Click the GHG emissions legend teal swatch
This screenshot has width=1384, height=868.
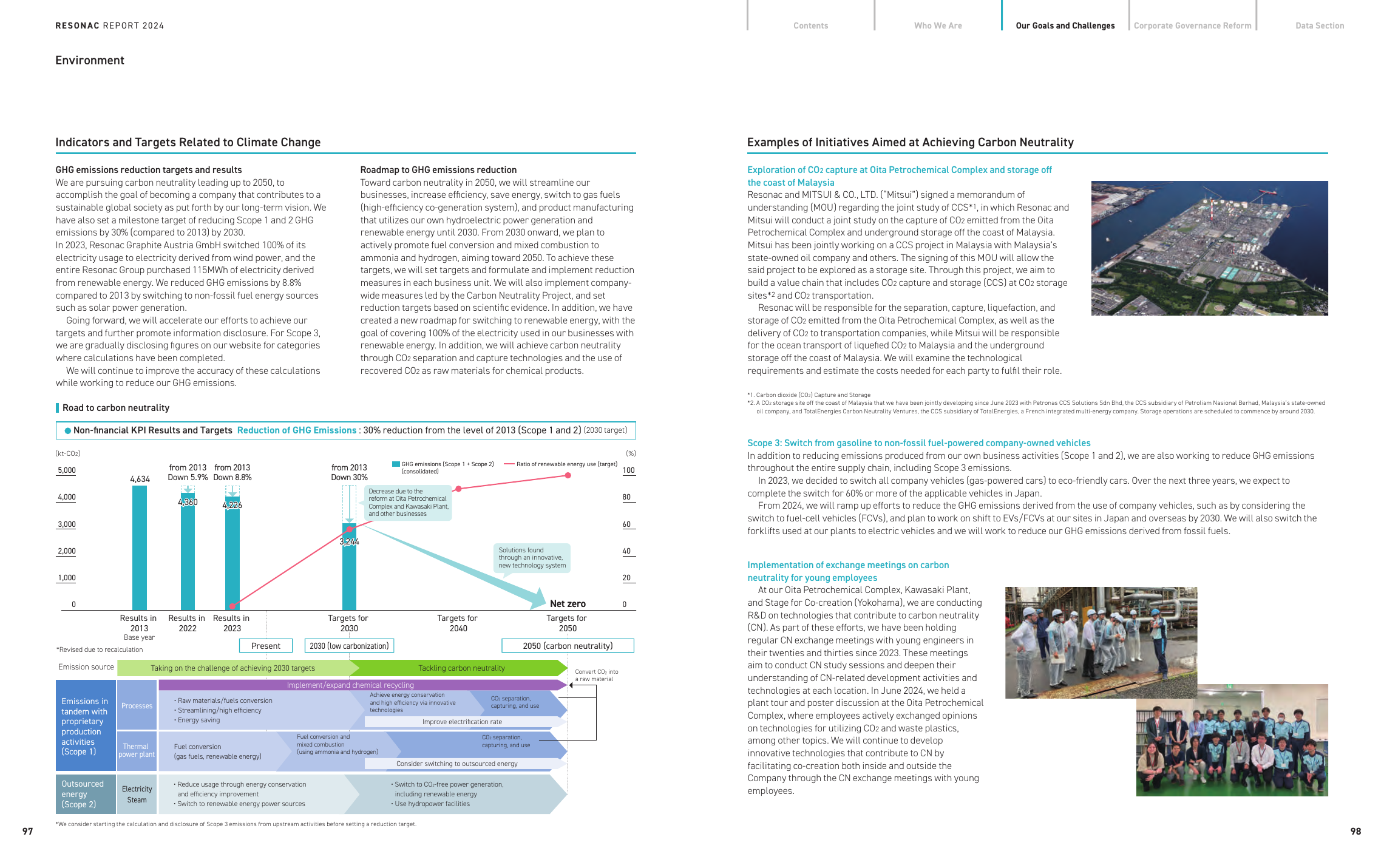click(x=396, y=464)
